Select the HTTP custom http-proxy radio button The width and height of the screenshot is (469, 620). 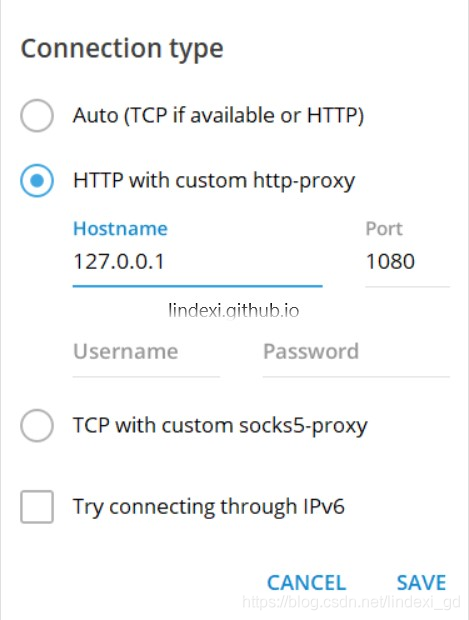pos(37,180)
